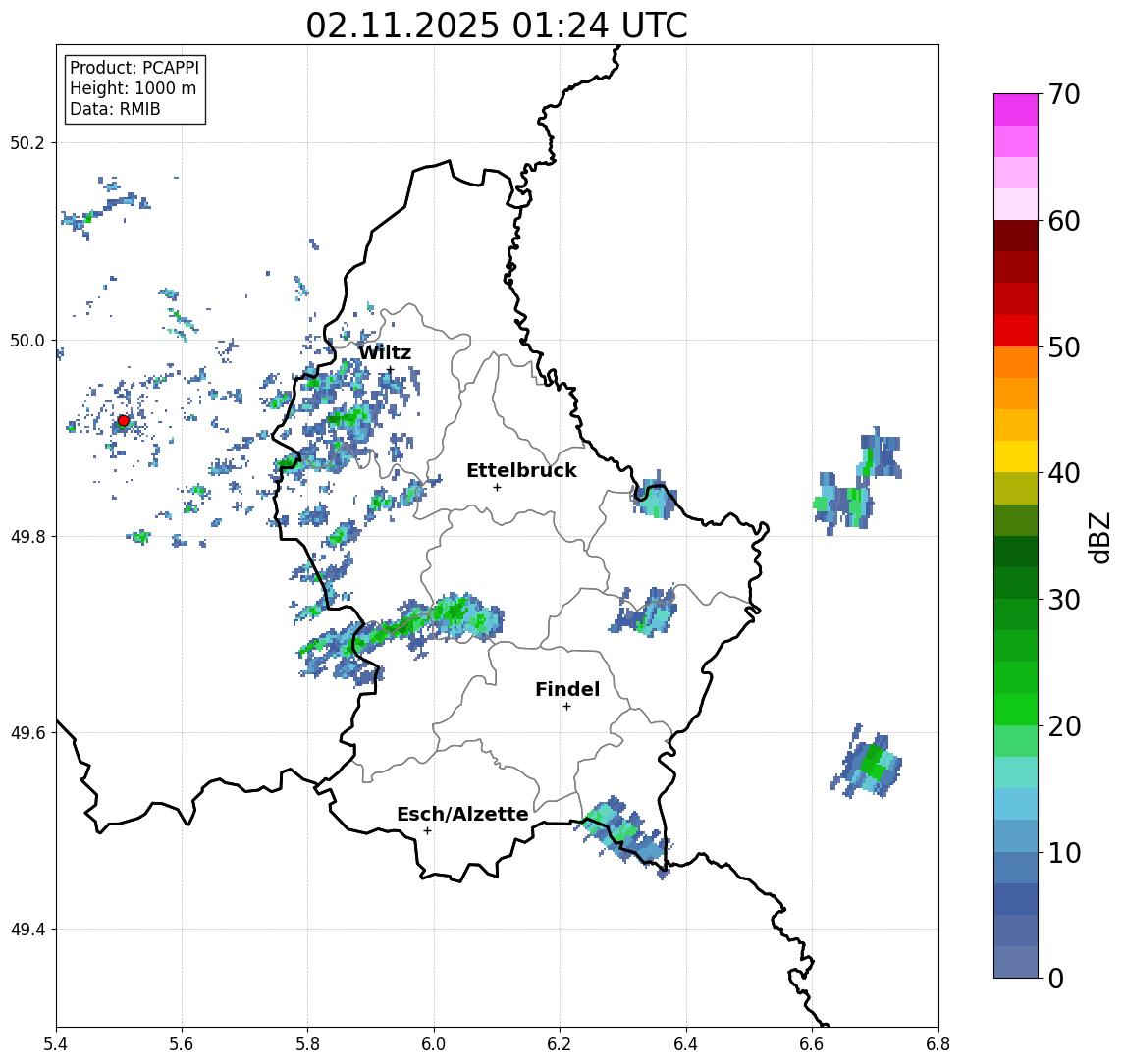The height and width of the screenshot is (1064, 1124).
Task: Pick the yellow colorbar swatch above 40
Action: (x=1016, y=456)
